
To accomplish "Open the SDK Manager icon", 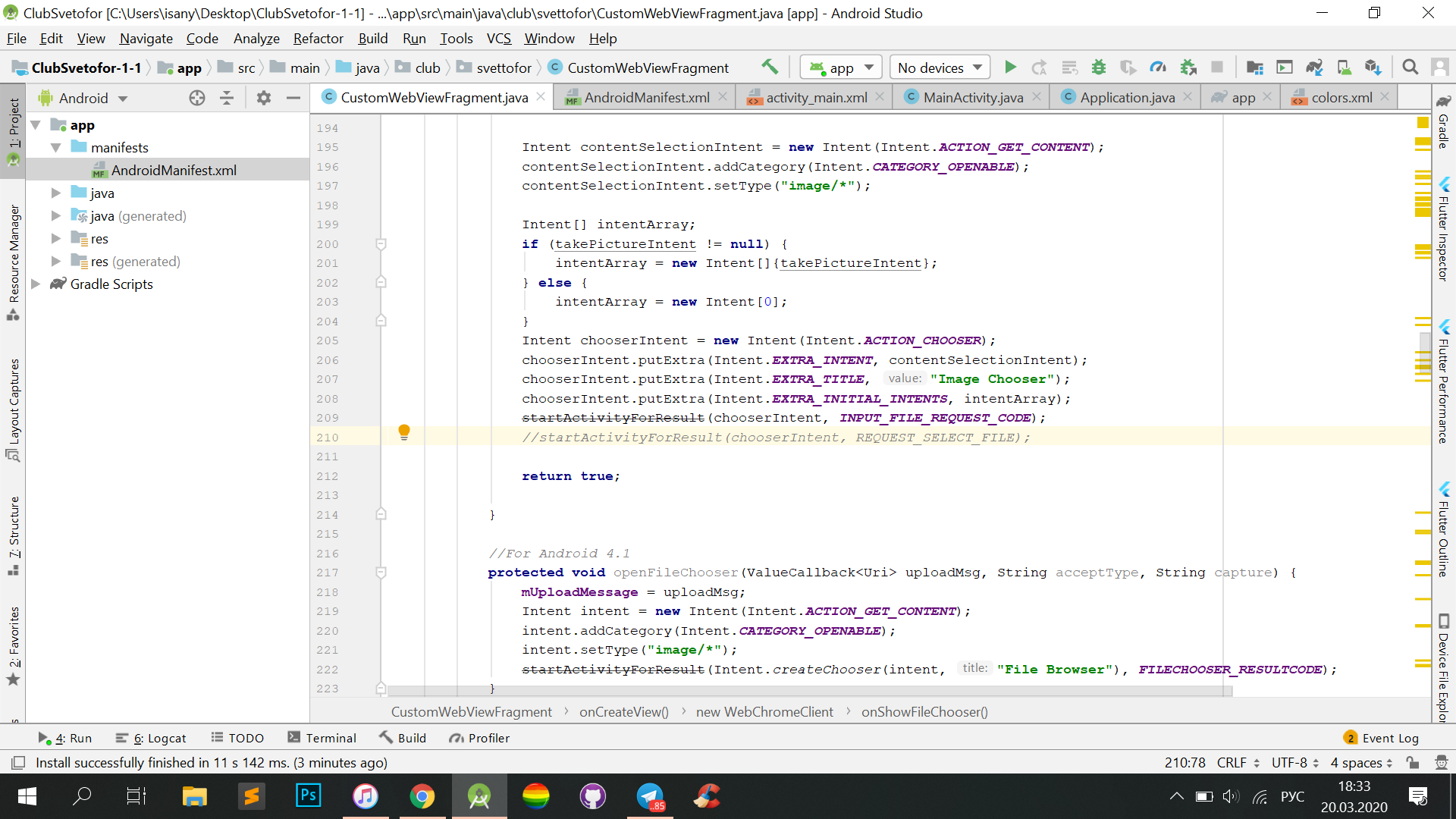I will (1373, 67).
